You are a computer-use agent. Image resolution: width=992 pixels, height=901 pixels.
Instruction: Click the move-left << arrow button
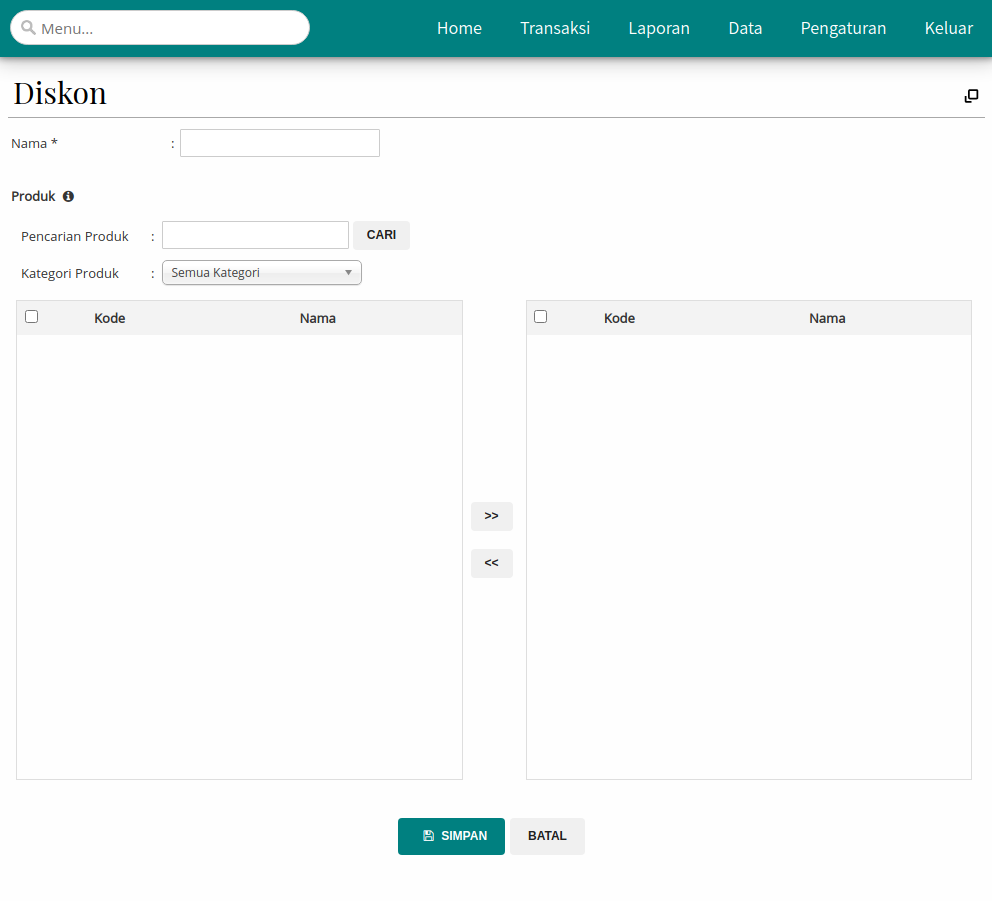[491, 563]
